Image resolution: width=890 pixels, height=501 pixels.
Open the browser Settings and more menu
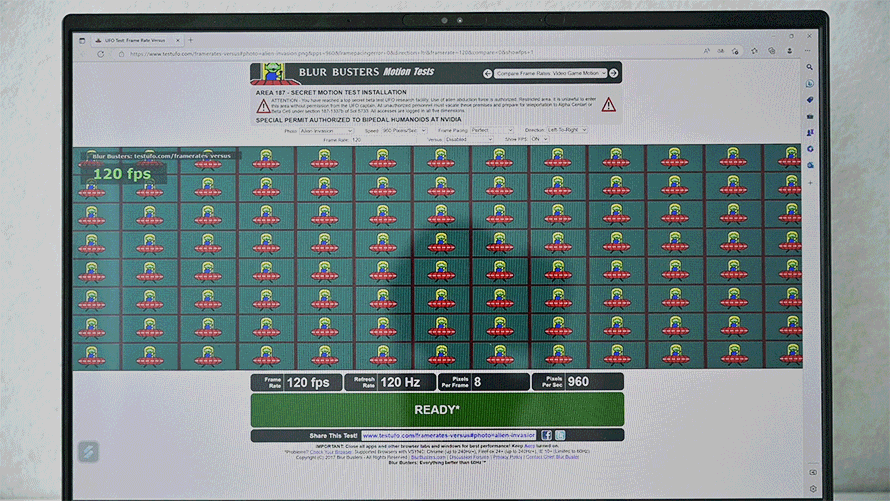[x=807, y=50]
